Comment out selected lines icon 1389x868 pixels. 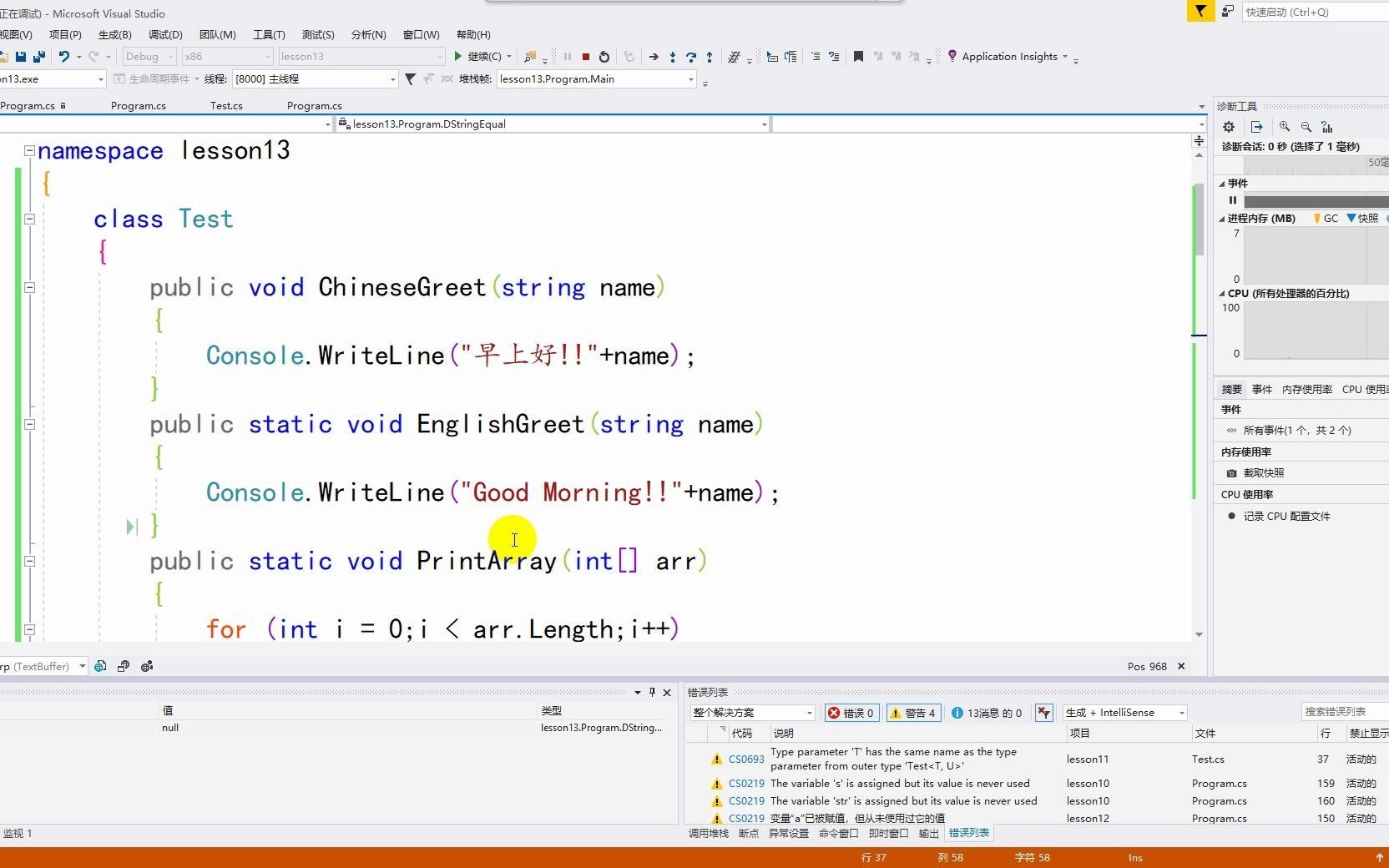816,57
